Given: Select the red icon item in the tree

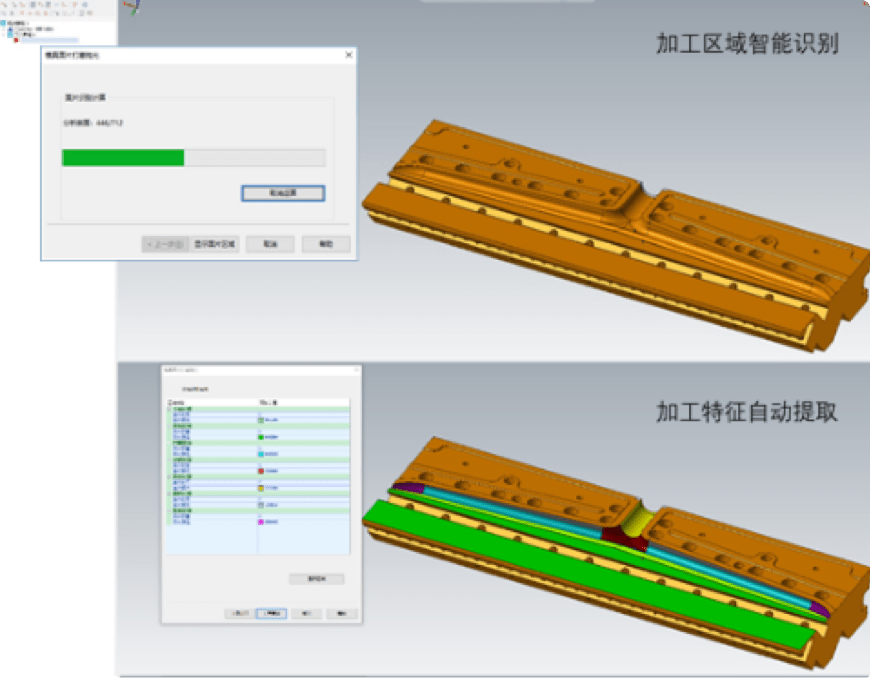Looking at the screenshot, I should 17,40.
